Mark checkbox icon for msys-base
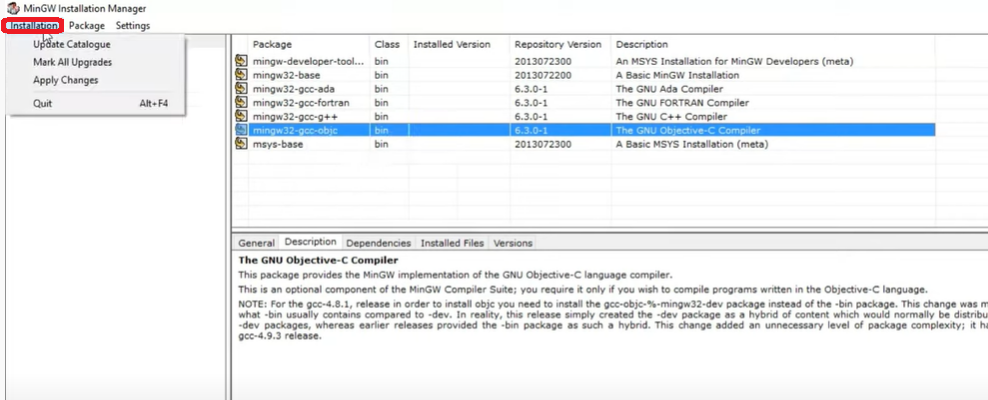The width and height of the screenshot is (988, 400). (241, 144)
